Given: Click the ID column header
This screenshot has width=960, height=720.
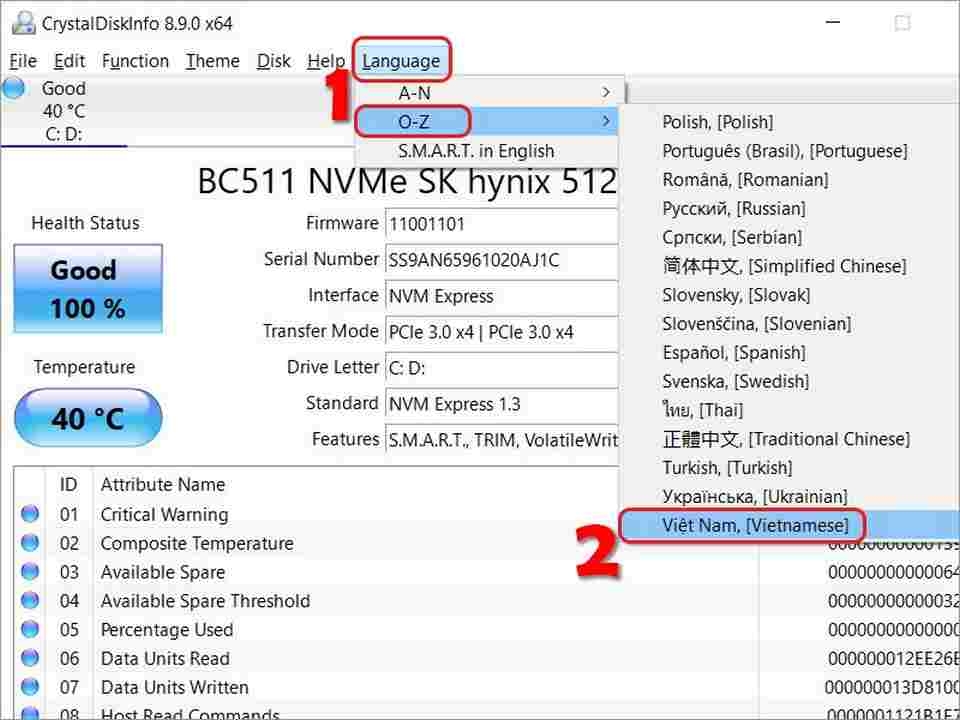Looking at the screenshot, I should pyautogui.click(x=69, y=484).
